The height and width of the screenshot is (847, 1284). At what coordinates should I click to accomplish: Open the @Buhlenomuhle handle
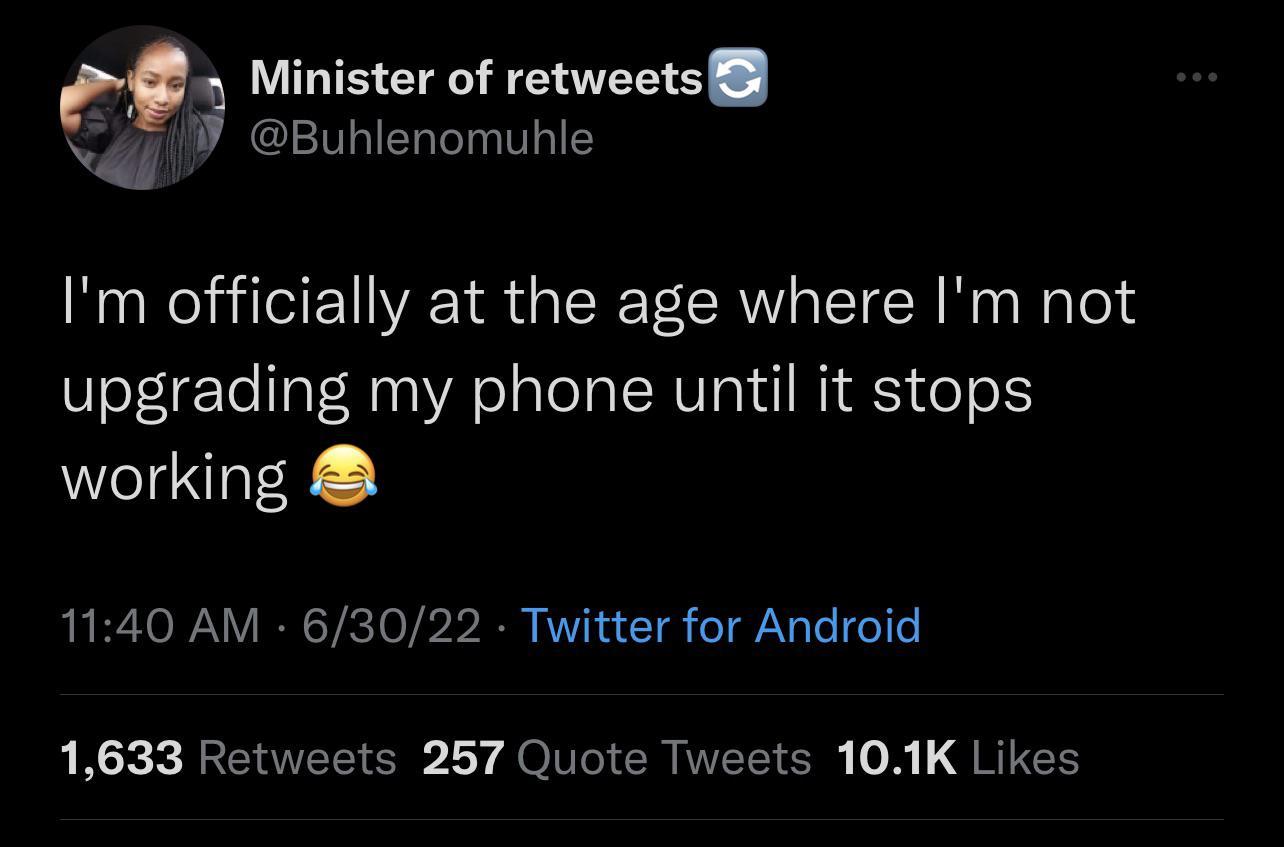pos(421,140)
